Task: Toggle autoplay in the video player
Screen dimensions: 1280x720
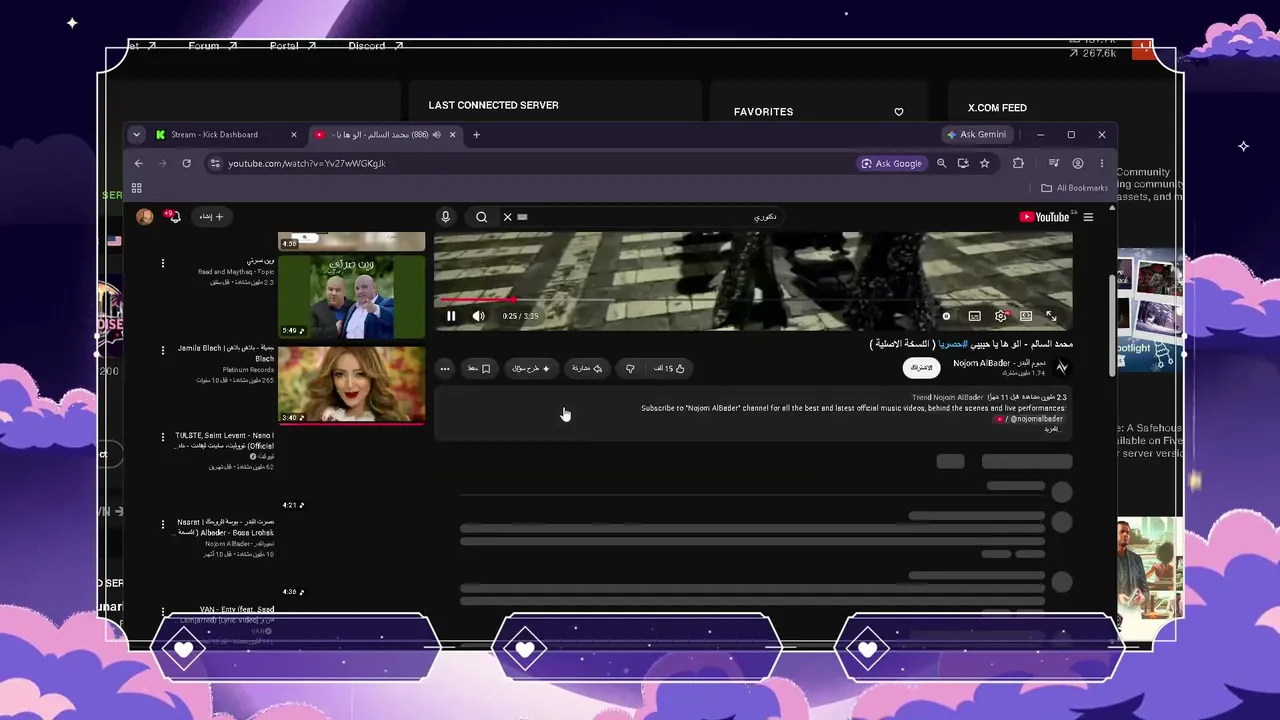Action: tap(946, 316)
